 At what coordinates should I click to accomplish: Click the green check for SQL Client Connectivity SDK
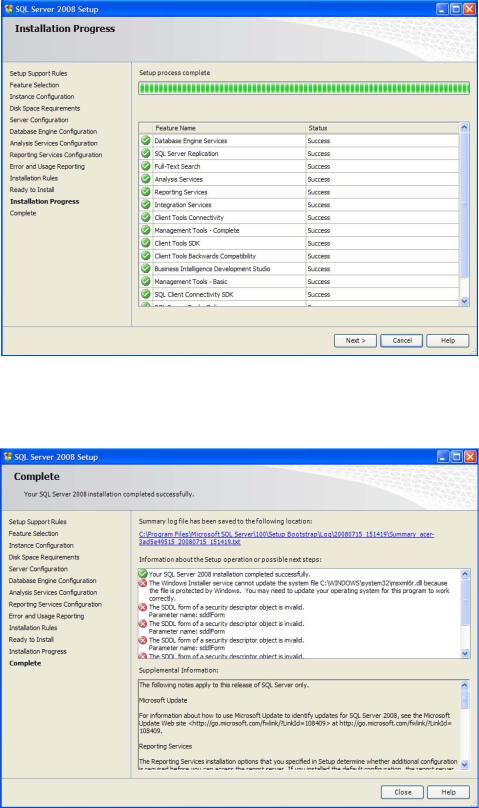[x=146, y=294]
